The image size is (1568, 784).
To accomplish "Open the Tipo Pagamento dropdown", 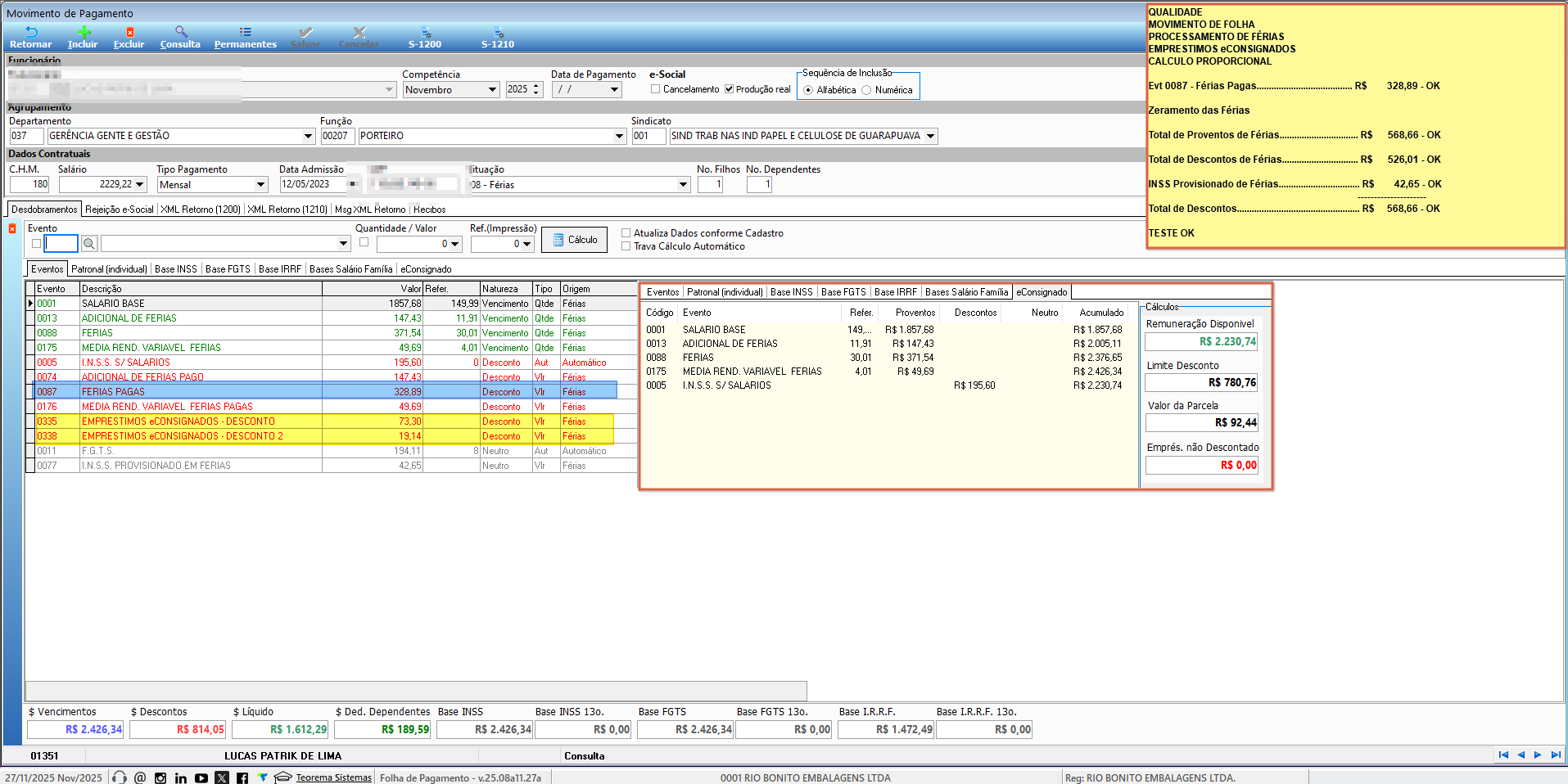I will pyautogui.click(x=260, y=185).
